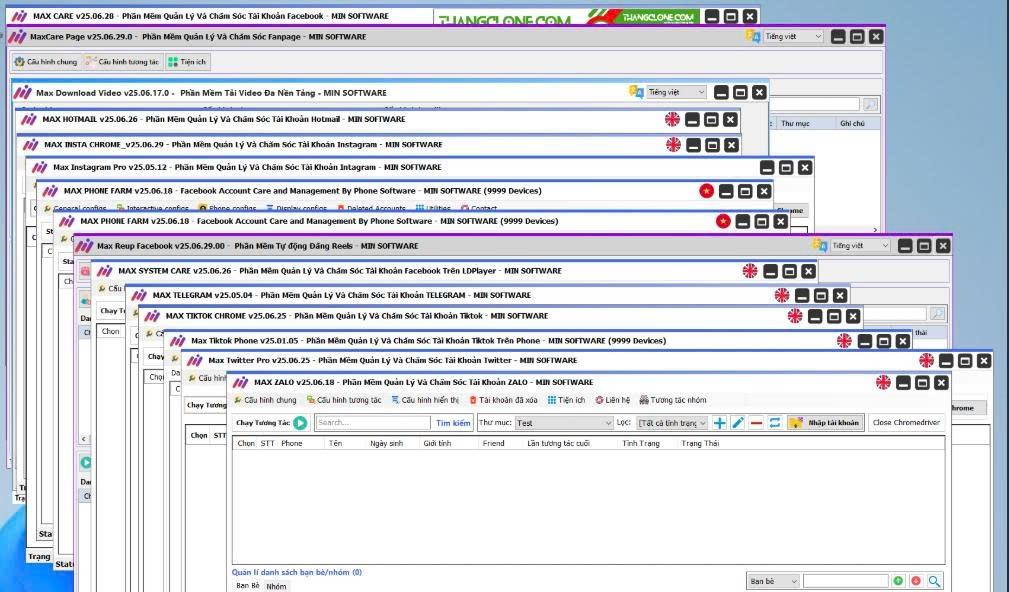Click the Search input field in MAX ZALO
1009x592 pixels.
point(372,423)
